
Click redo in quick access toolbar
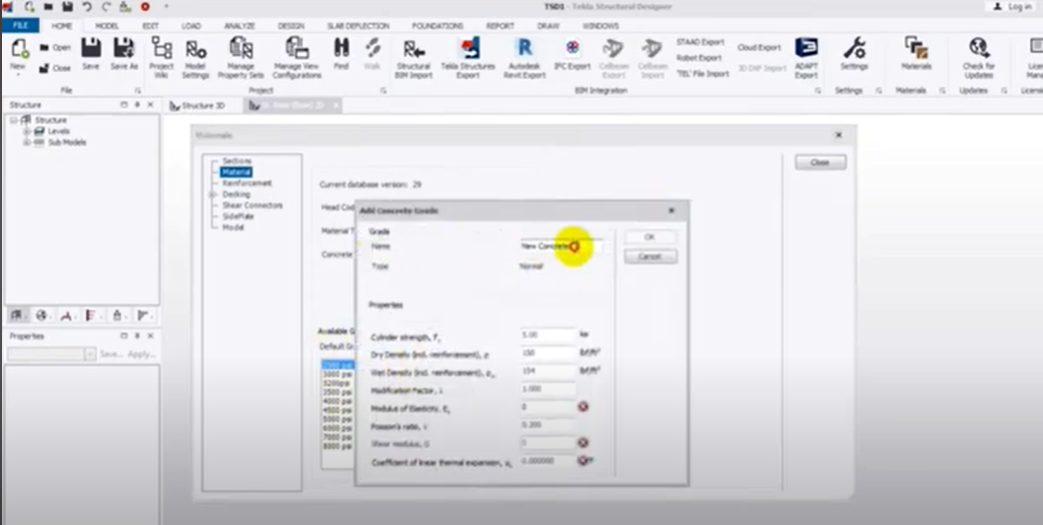point(106,7)
